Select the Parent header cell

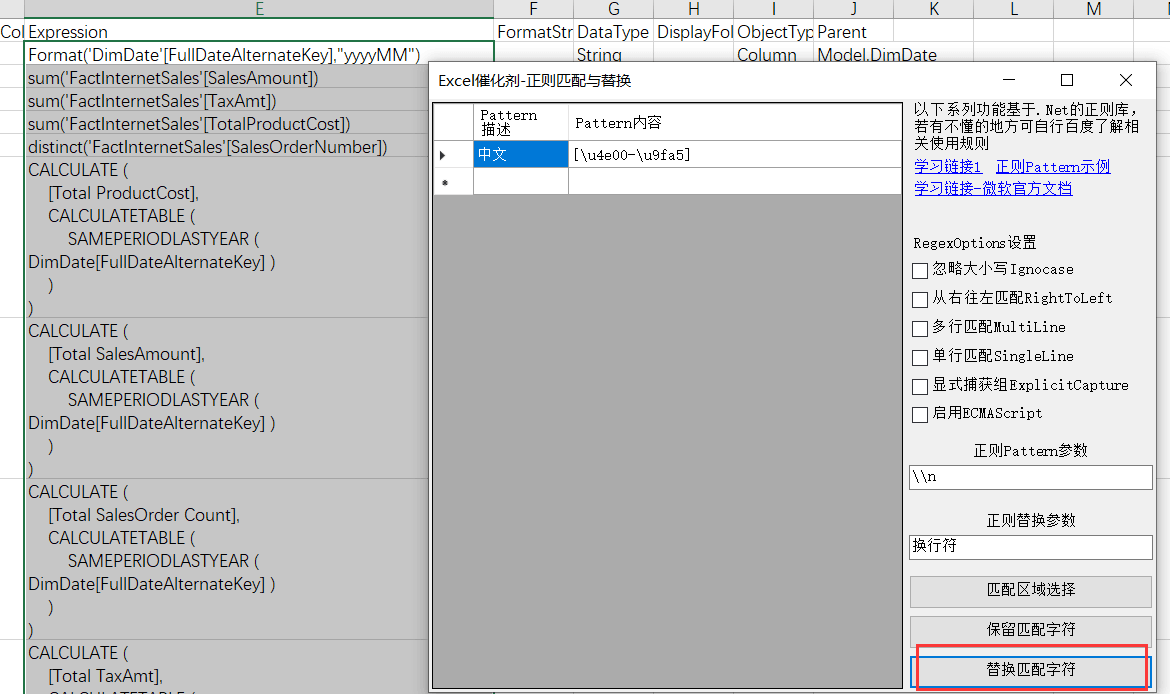click(x=853, y=32)
